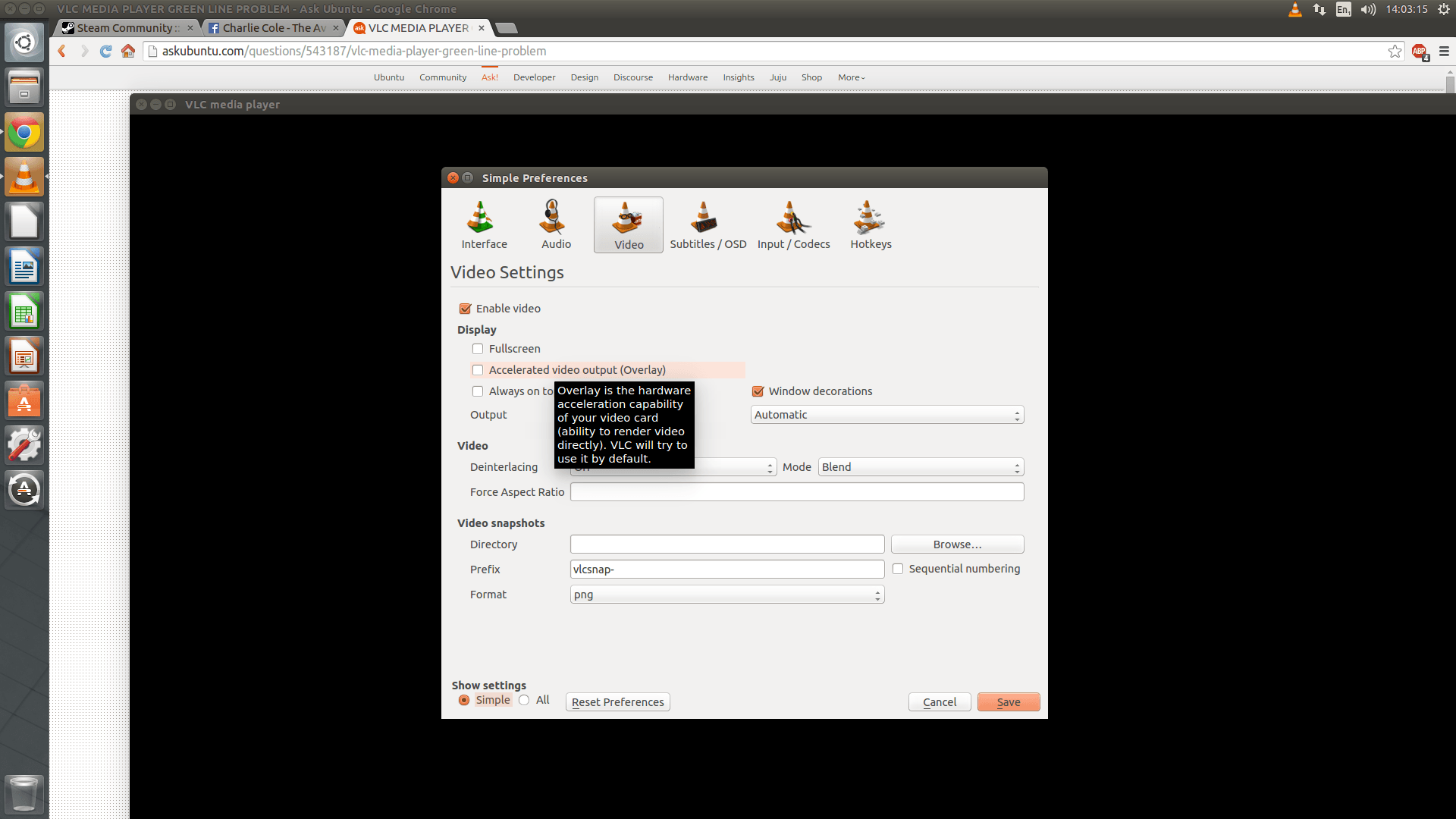Click the Cancel button
Image resolution: width=1456 pixels, height=819 pixels.
940,702
